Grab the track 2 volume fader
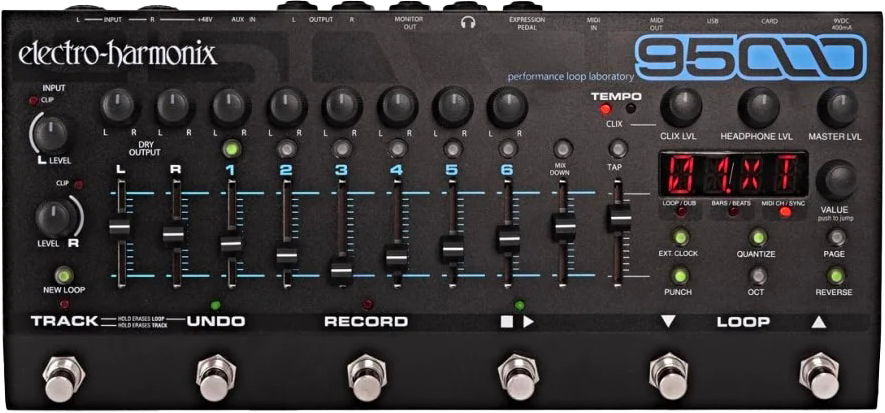Image resolution: width=885 pixels, height=413 pixels. click(x=287, y=257)
